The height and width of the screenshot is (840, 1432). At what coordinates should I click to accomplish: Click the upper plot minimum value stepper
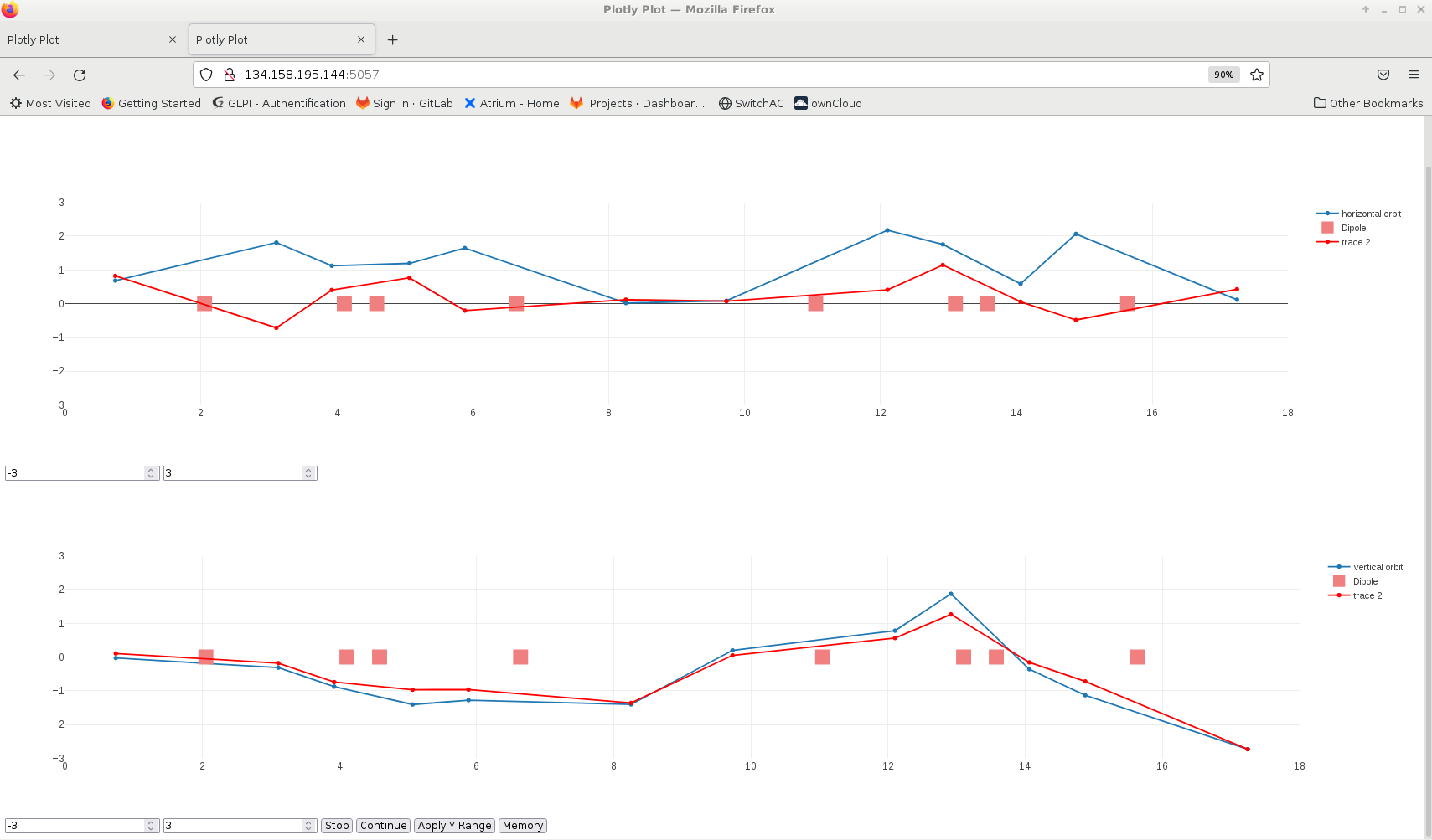[151, 473]
